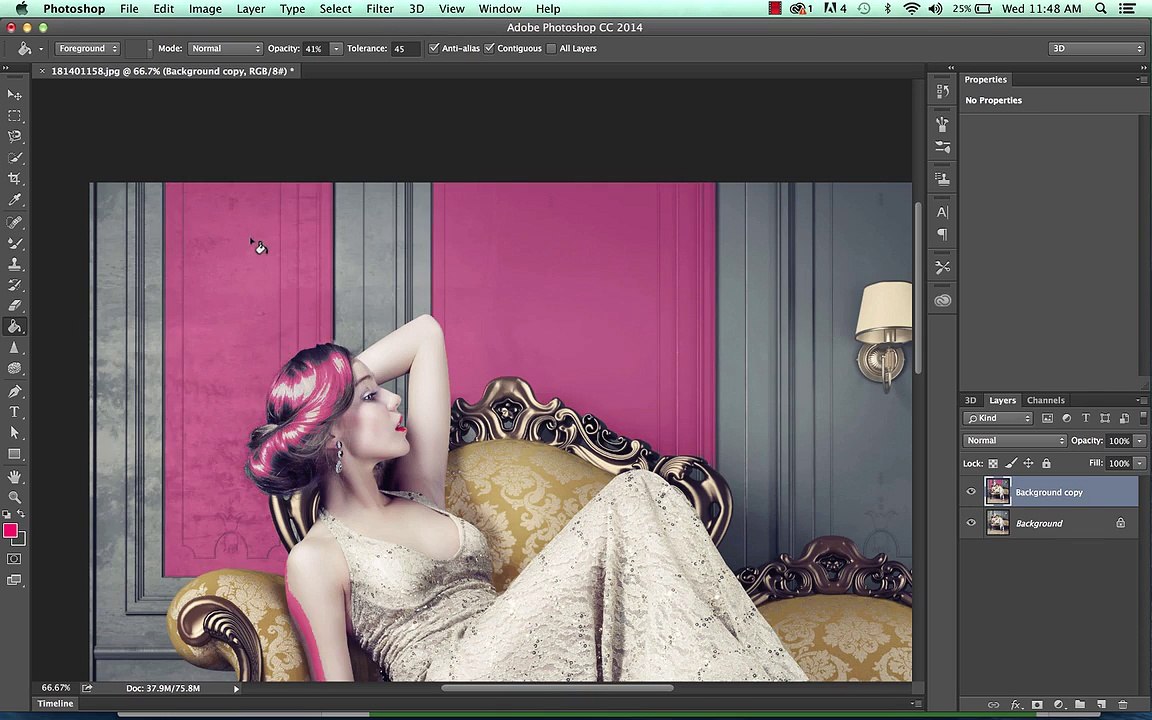Enable the All Layers checkbox
Image resolution: width=1152 pixels, height=720 pixels.
551,48
